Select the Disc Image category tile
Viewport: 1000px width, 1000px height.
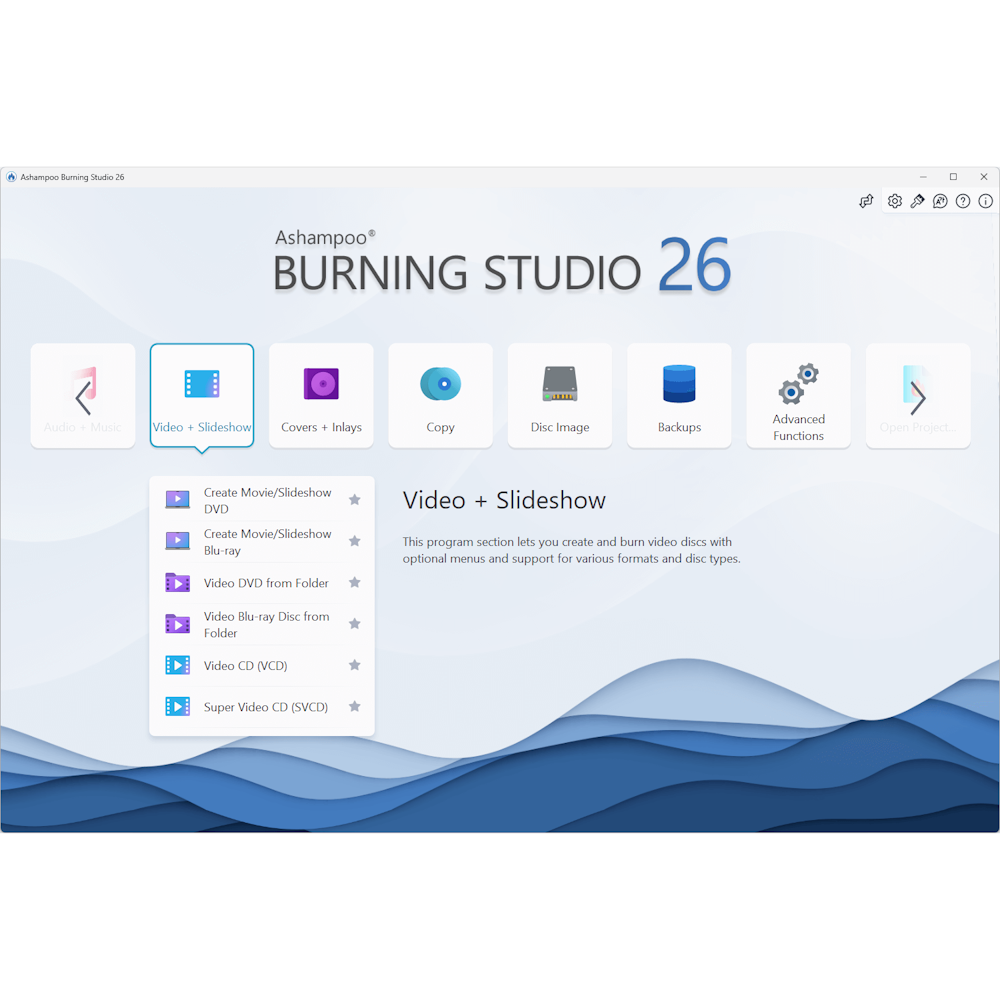(x=560, y=396)
